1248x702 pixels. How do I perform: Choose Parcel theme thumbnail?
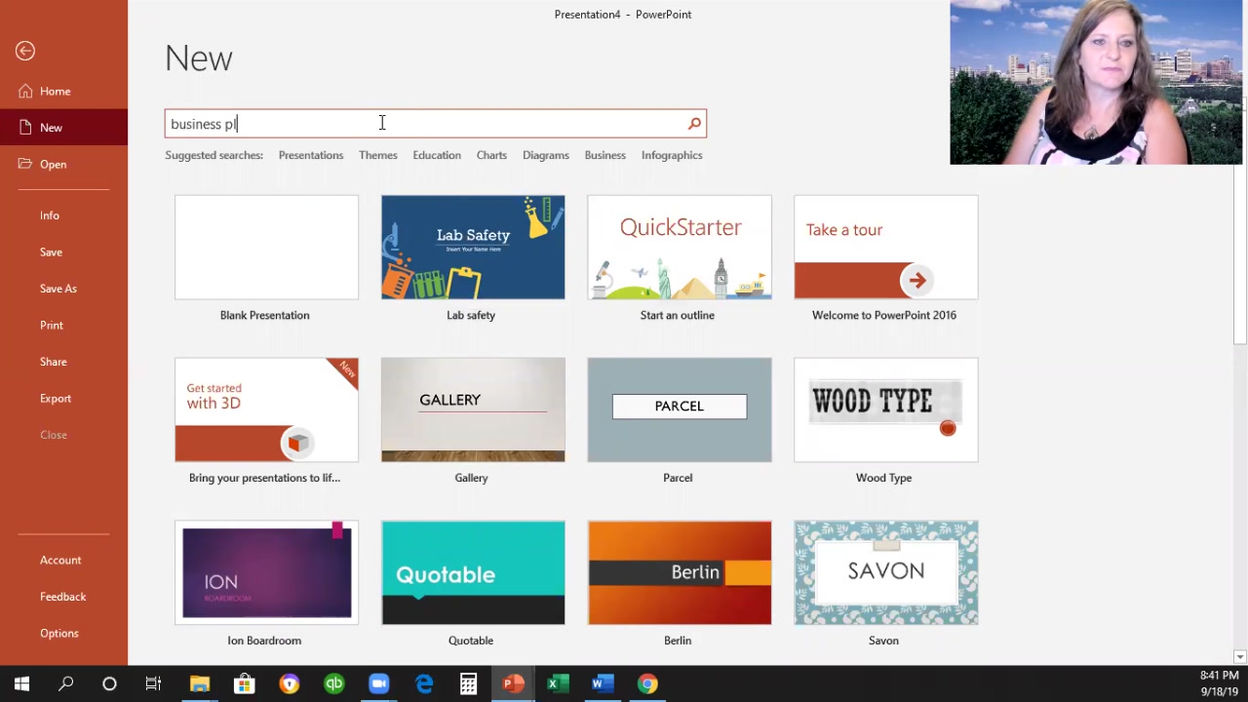[680, 410]
